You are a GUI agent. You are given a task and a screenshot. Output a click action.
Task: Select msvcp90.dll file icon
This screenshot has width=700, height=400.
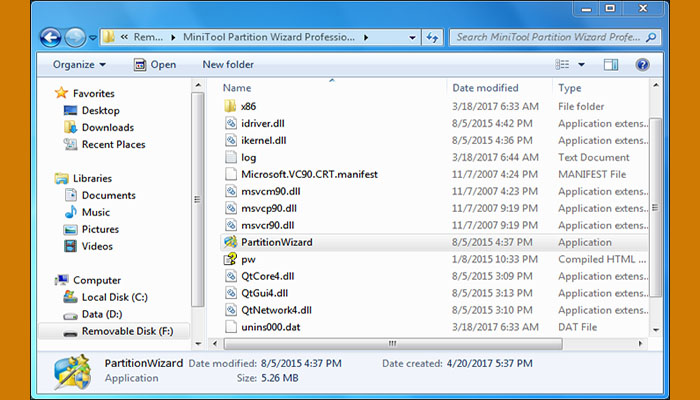230,208
